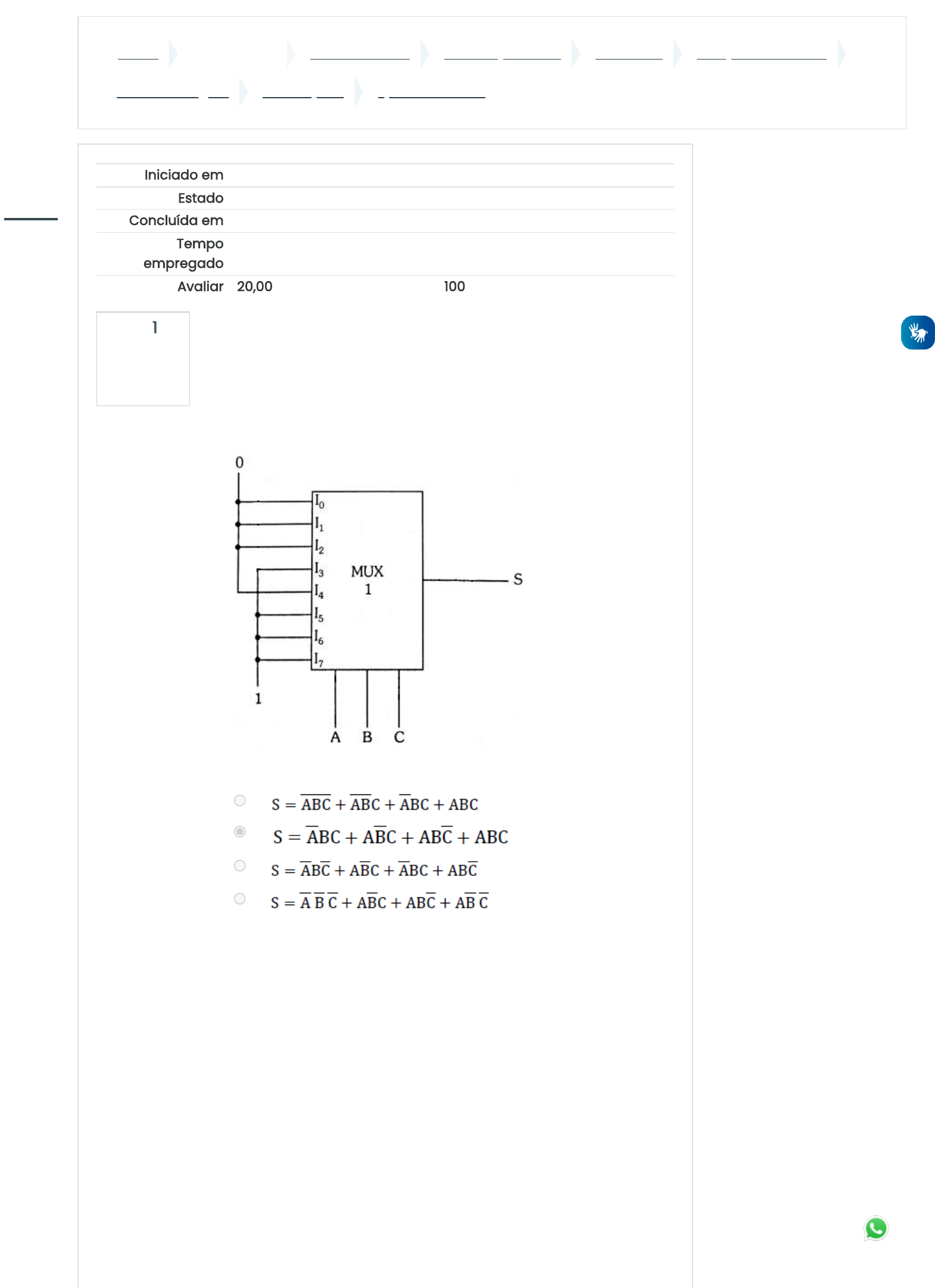This screenshot has width=935, height=1288.
Task: Click the last chevron in the top breadcrumb row
Action: pyautogui.click(x=841, y=54)
